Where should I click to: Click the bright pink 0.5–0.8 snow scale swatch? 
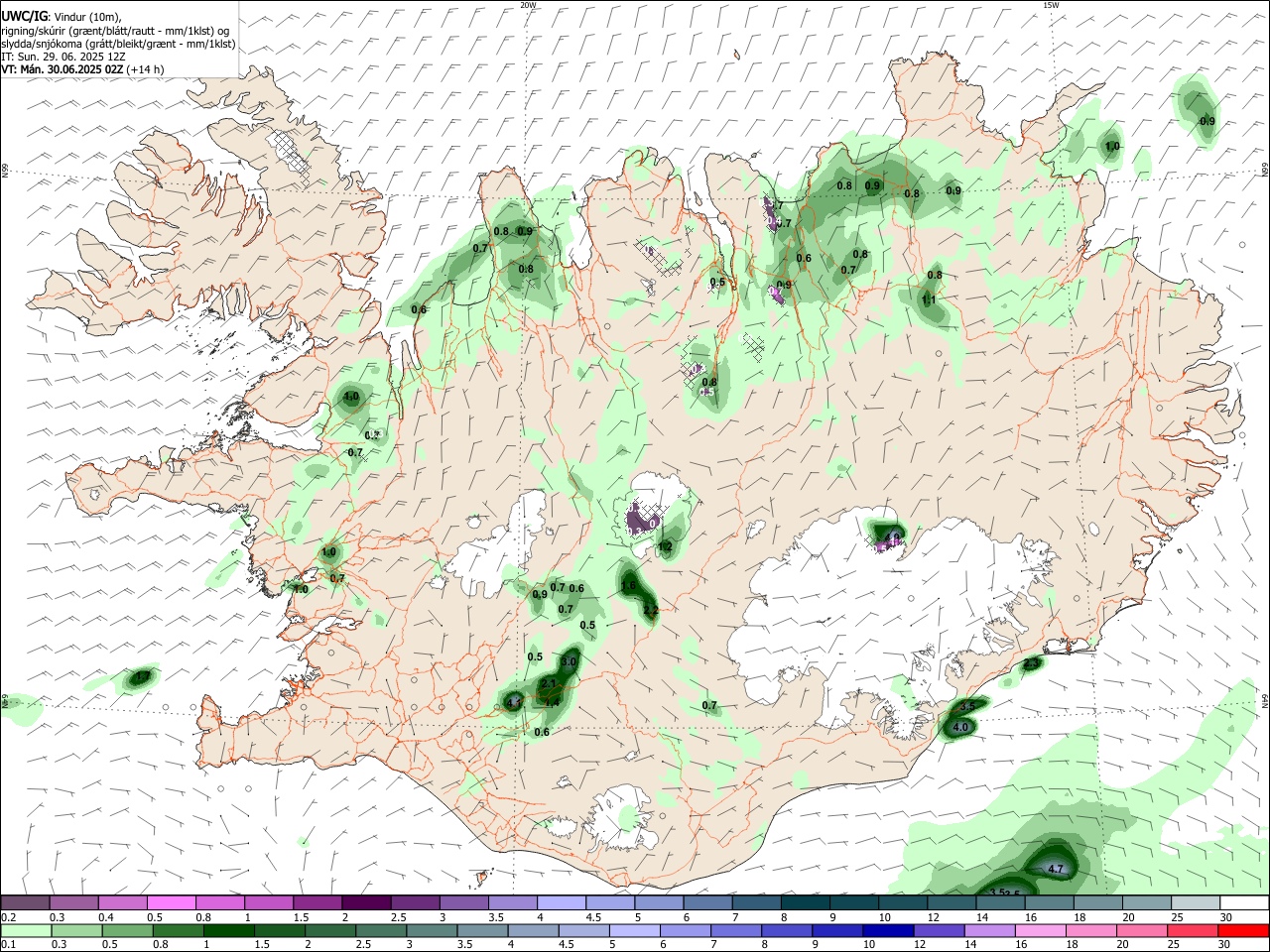pos(172,903)
